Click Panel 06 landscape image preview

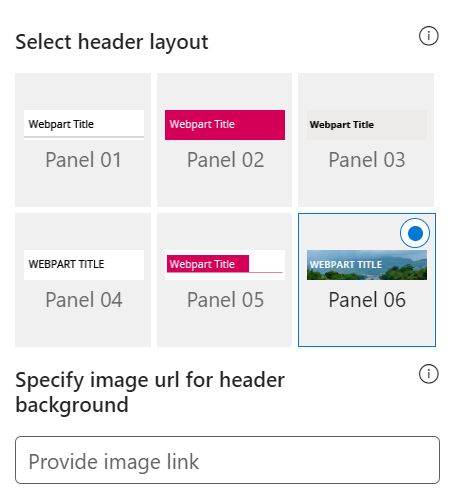(x=367, y=265)
